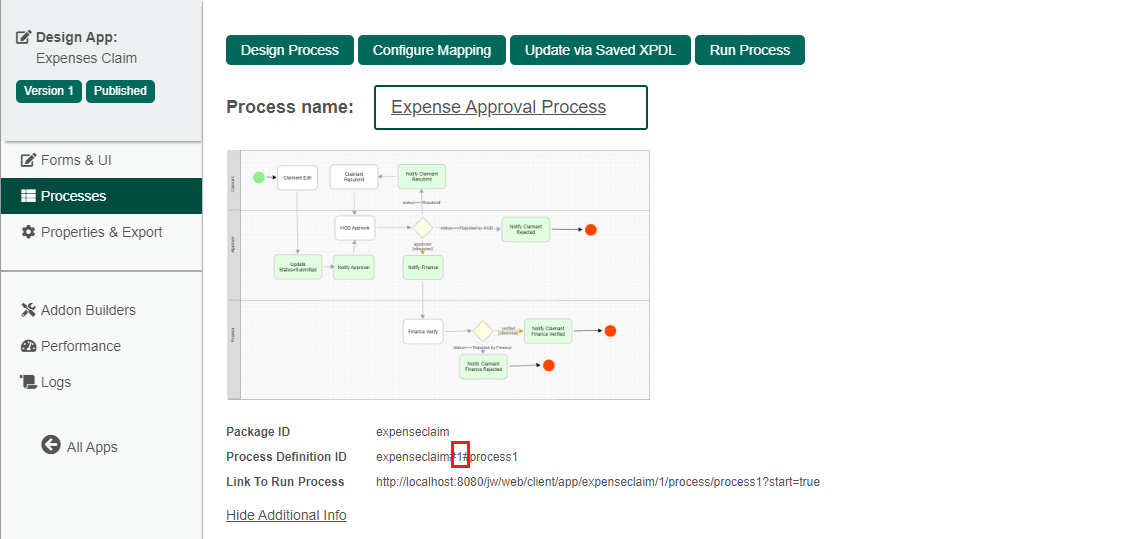This screenshot has height=539, width=1136.
Task: Go to Properties & Export
Action: click(101, 232)
